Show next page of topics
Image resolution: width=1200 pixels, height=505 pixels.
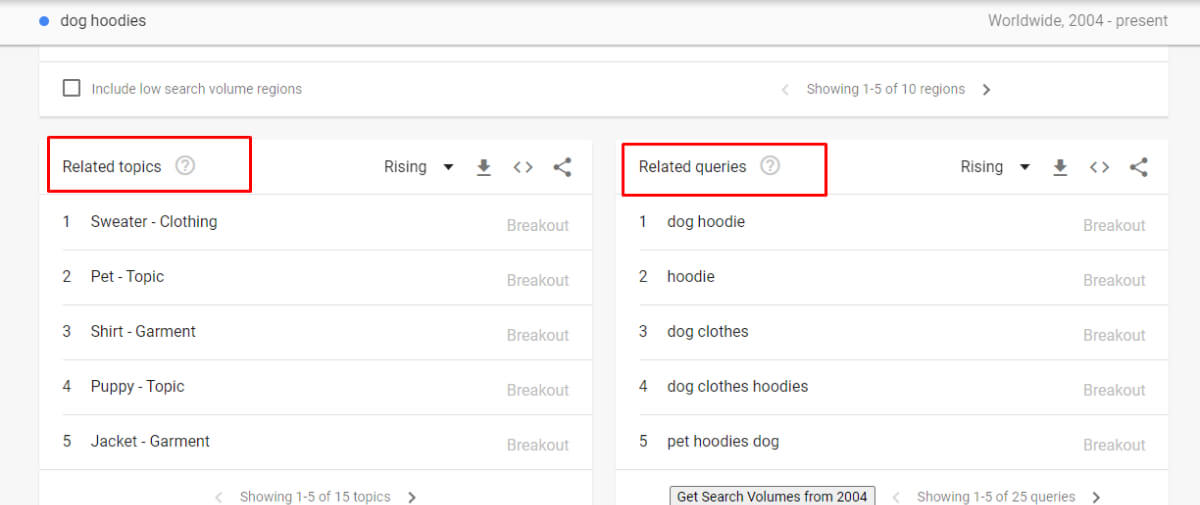click(412, 496)
